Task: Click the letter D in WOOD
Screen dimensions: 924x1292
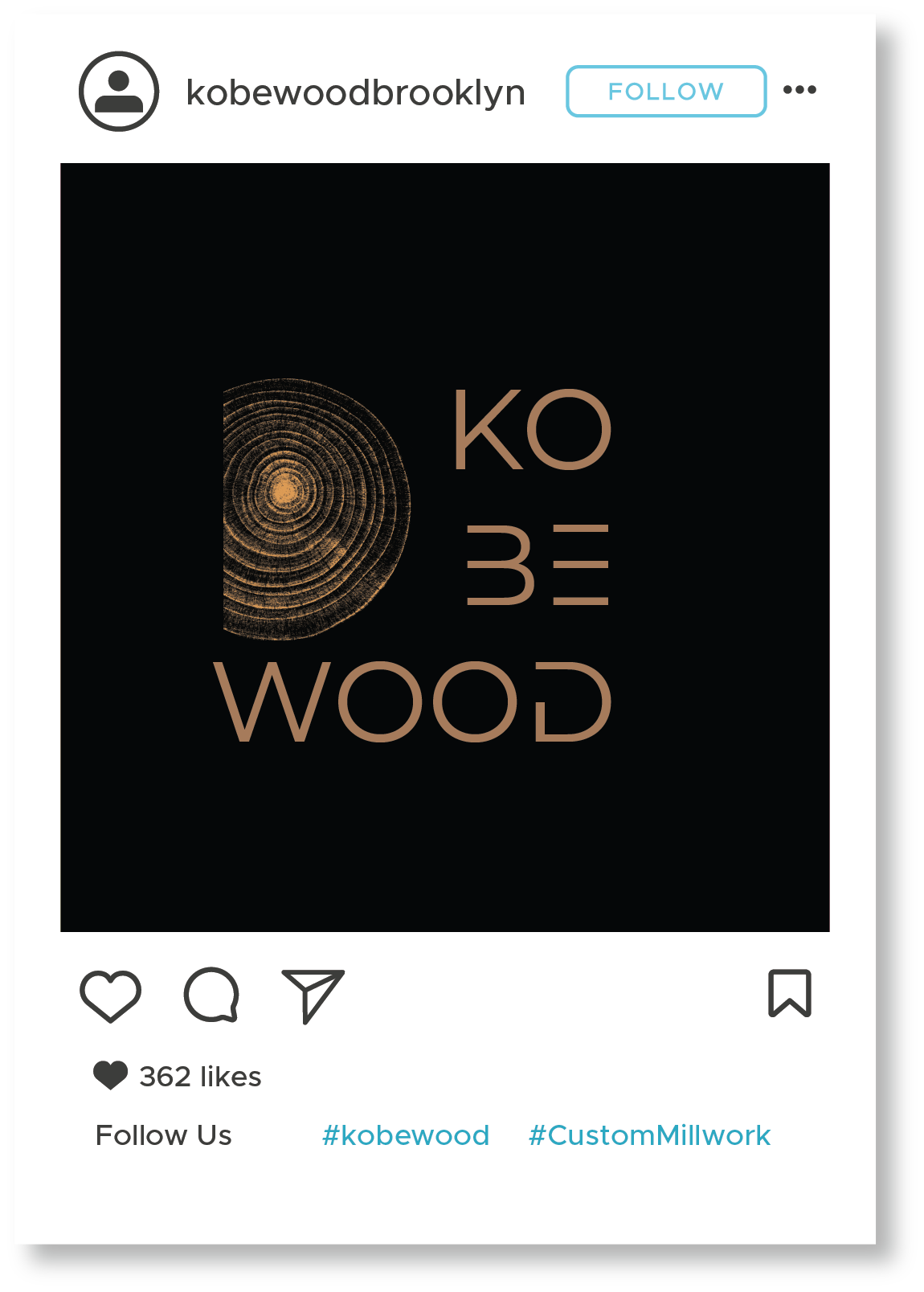Action: (574, 701)
